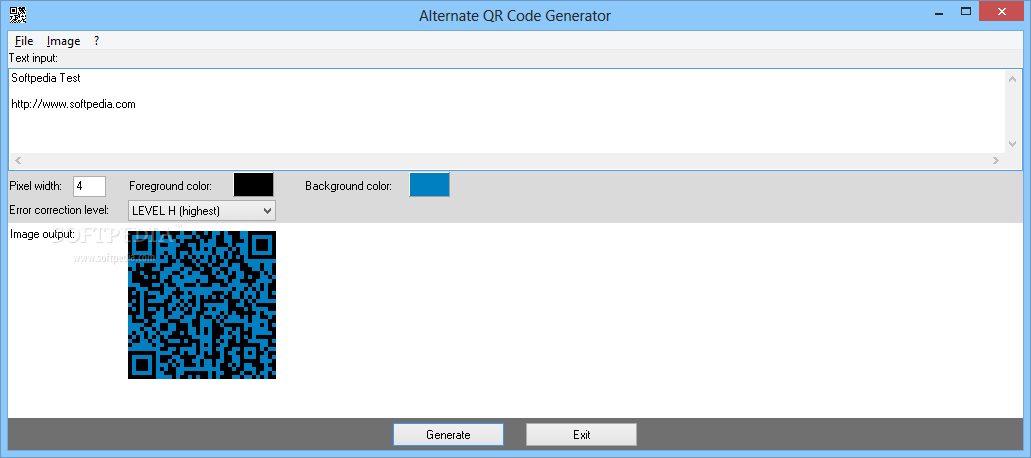Click the text area scroll up arrow
Image resolution: width=1031 pixels, height=458 pixels.
[1012, 79]
